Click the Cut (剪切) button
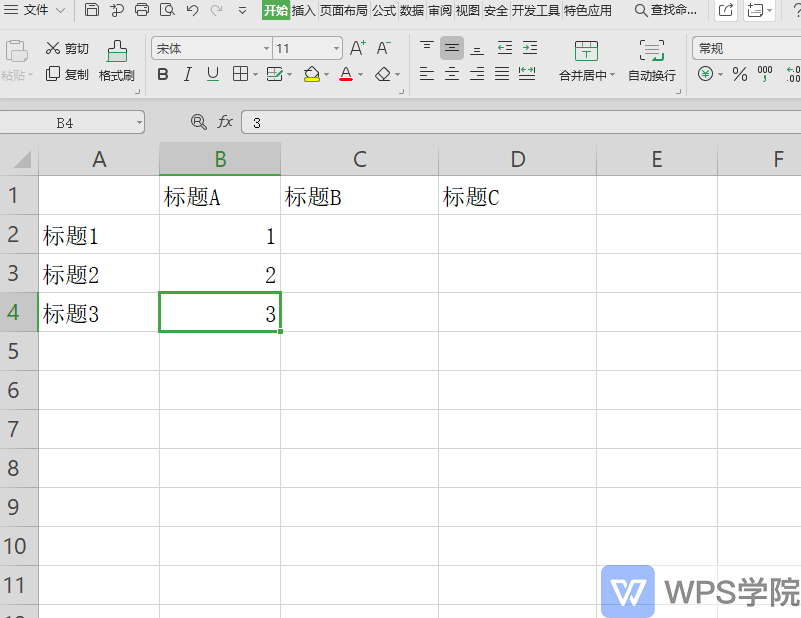 (67, 49)
